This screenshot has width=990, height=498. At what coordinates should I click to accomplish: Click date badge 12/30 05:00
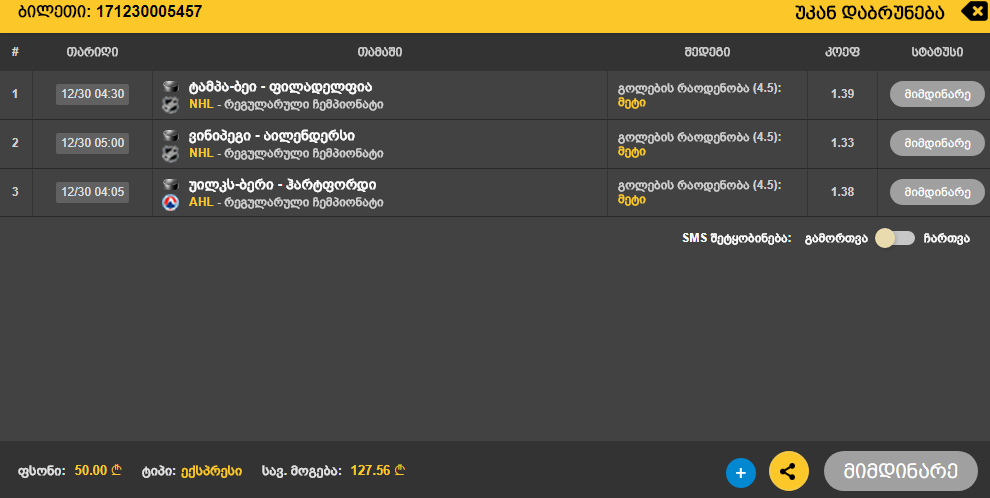click(x=92, y=143)
